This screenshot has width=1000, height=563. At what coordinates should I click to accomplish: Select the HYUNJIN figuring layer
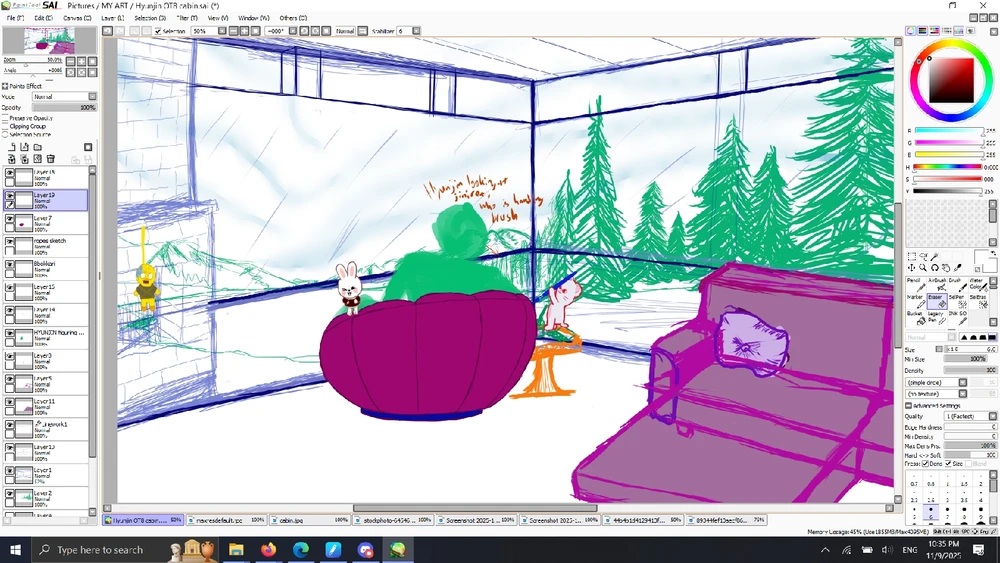58,334
